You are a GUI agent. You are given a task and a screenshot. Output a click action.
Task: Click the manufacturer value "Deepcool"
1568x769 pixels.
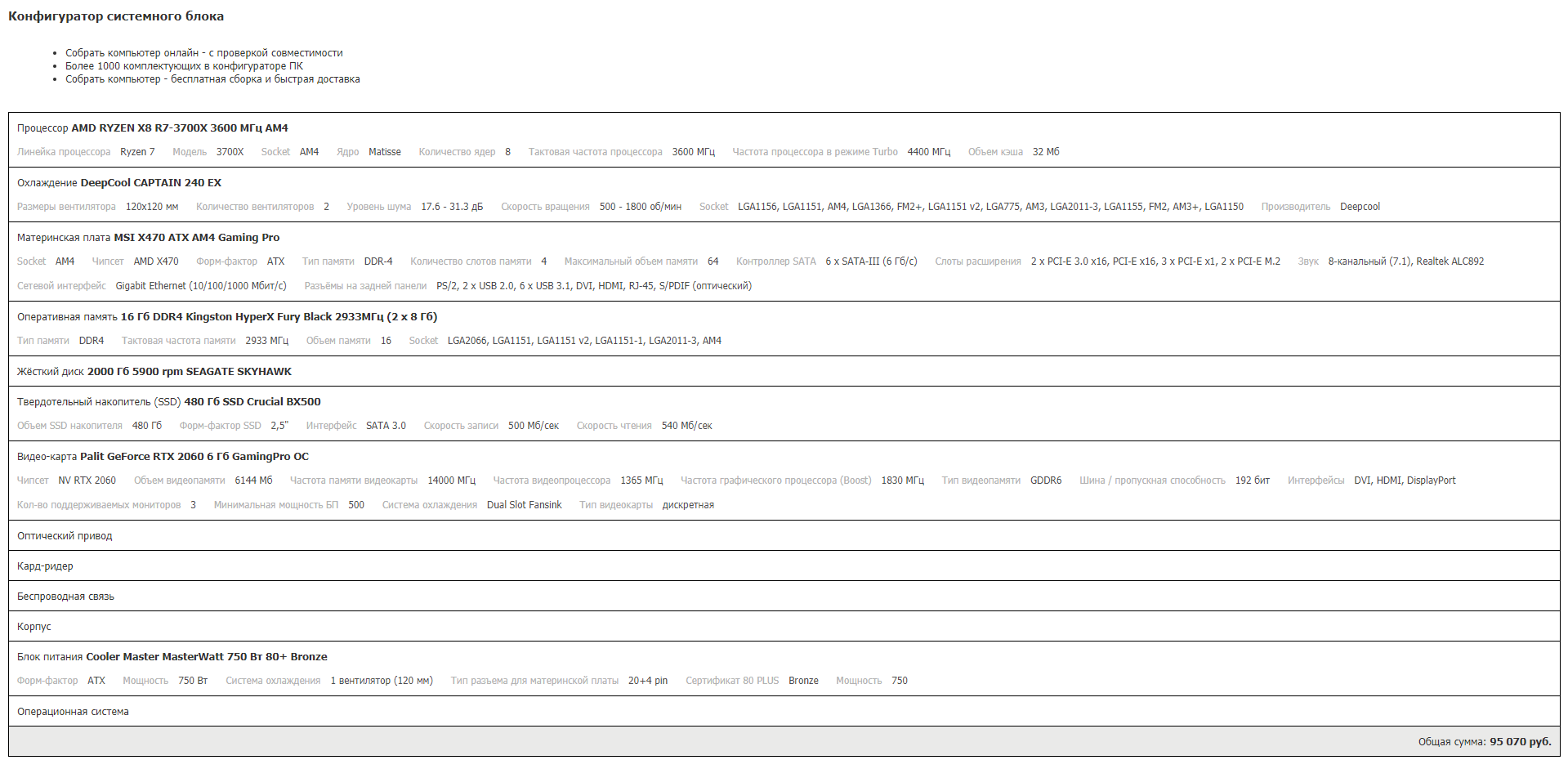coord(1360,207)
